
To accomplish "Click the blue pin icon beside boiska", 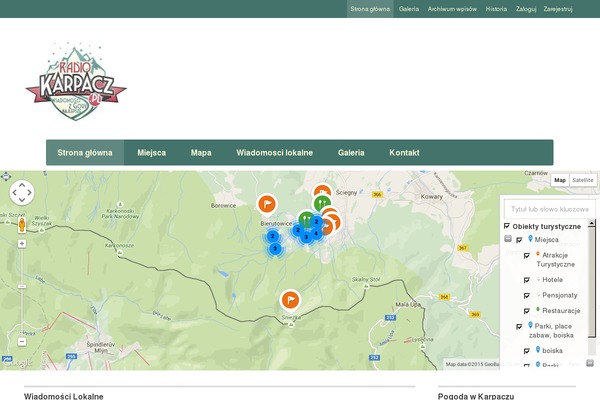I will [x=538, y=349].
